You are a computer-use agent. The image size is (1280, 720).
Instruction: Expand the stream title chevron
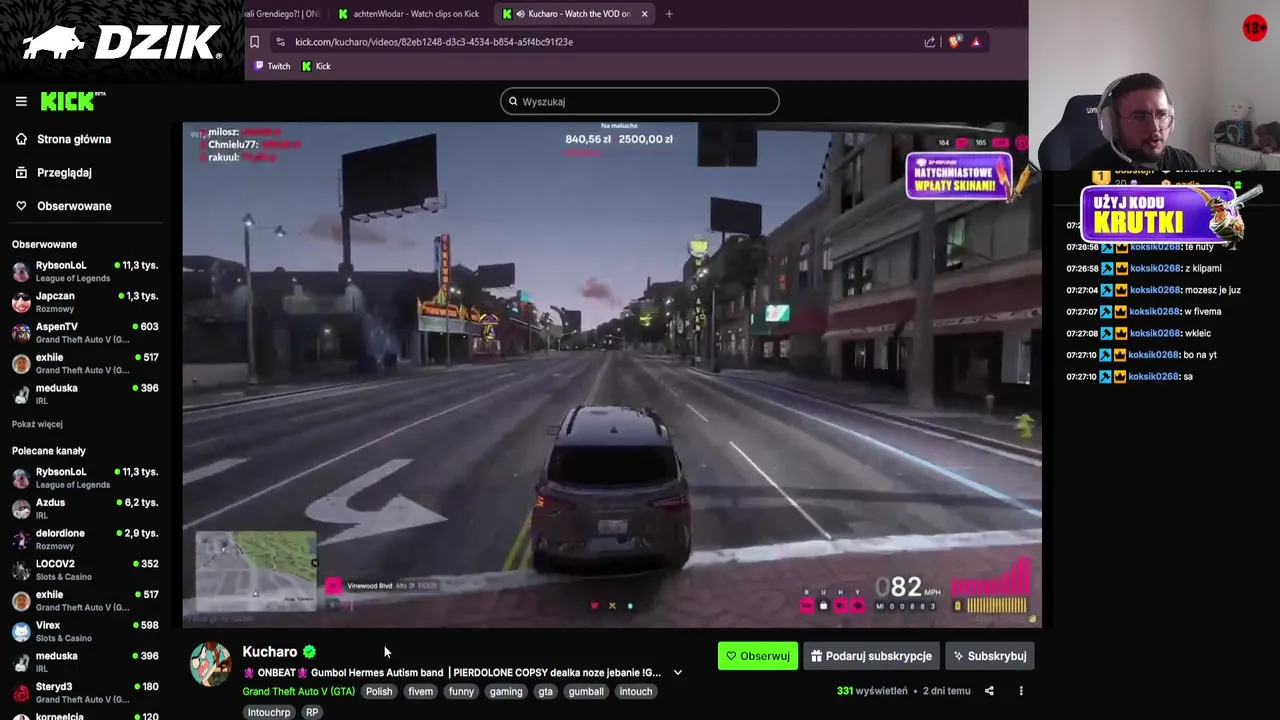[677, 672]
